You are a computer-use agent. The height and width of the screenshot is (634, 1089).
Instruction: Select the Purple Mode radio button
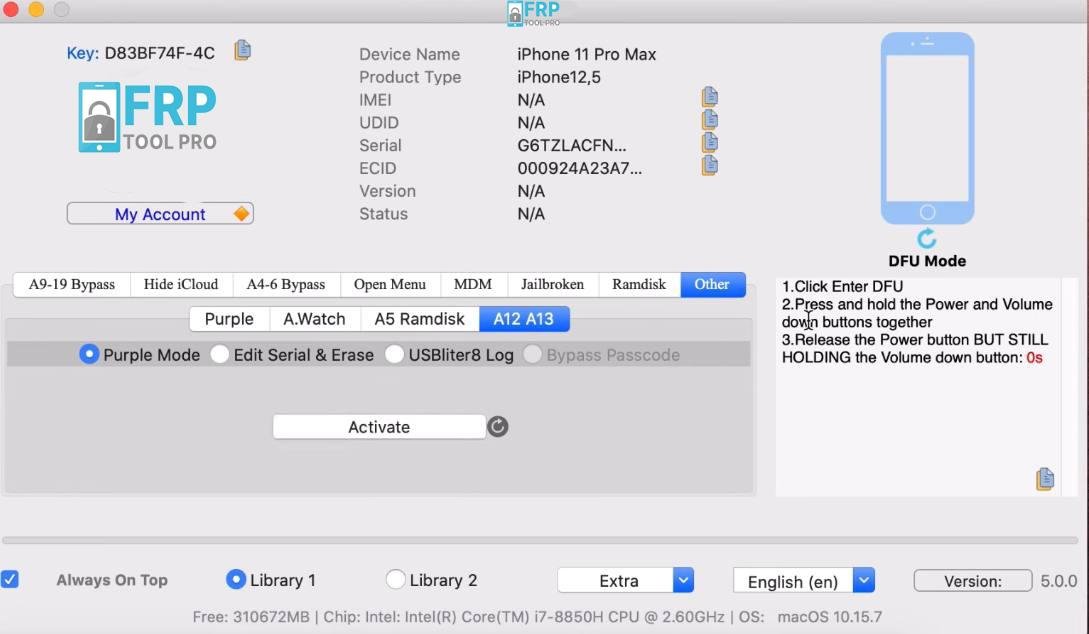point(89,354)
